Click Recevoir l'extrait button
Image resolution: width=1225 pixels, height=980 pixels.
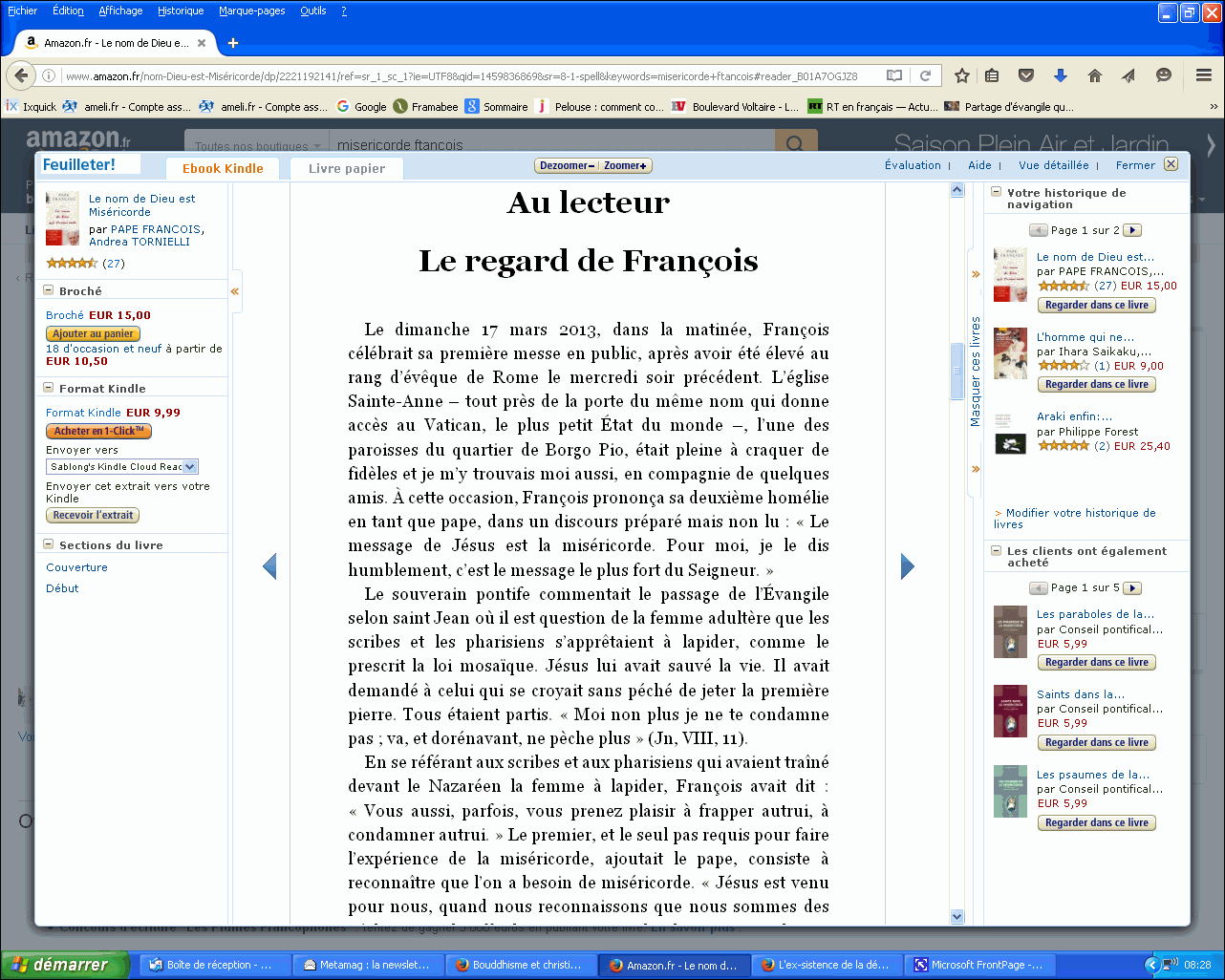(x=93, y=515)
